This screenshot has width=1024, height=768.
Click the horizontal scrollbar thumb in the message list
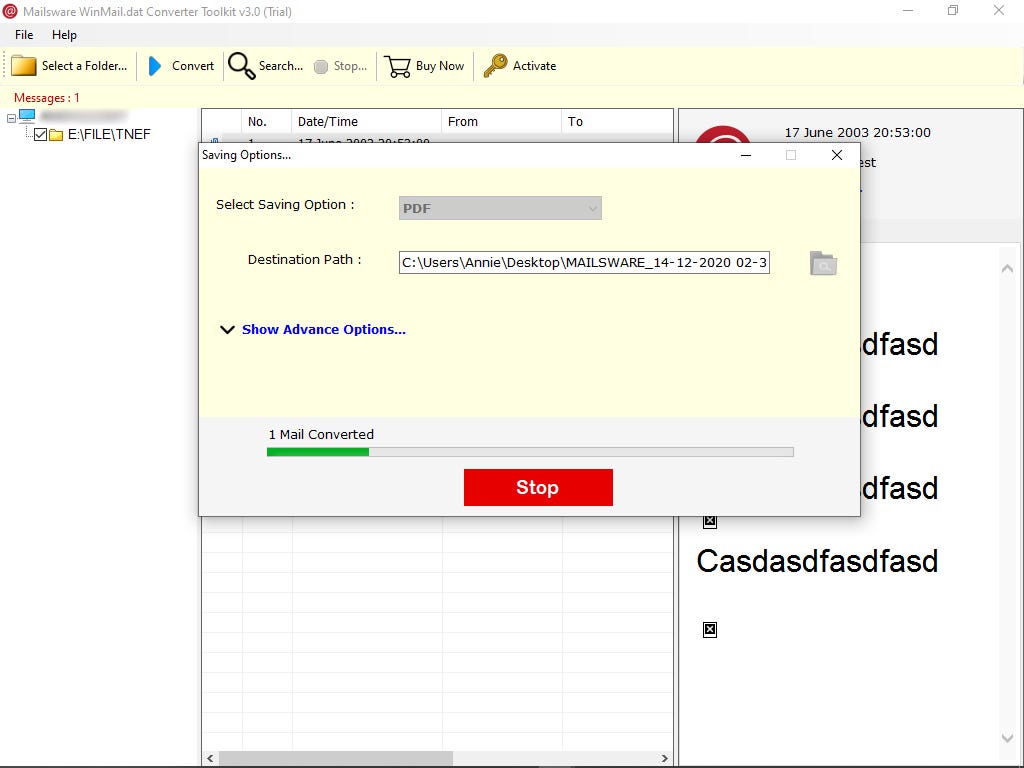[336, 758]
